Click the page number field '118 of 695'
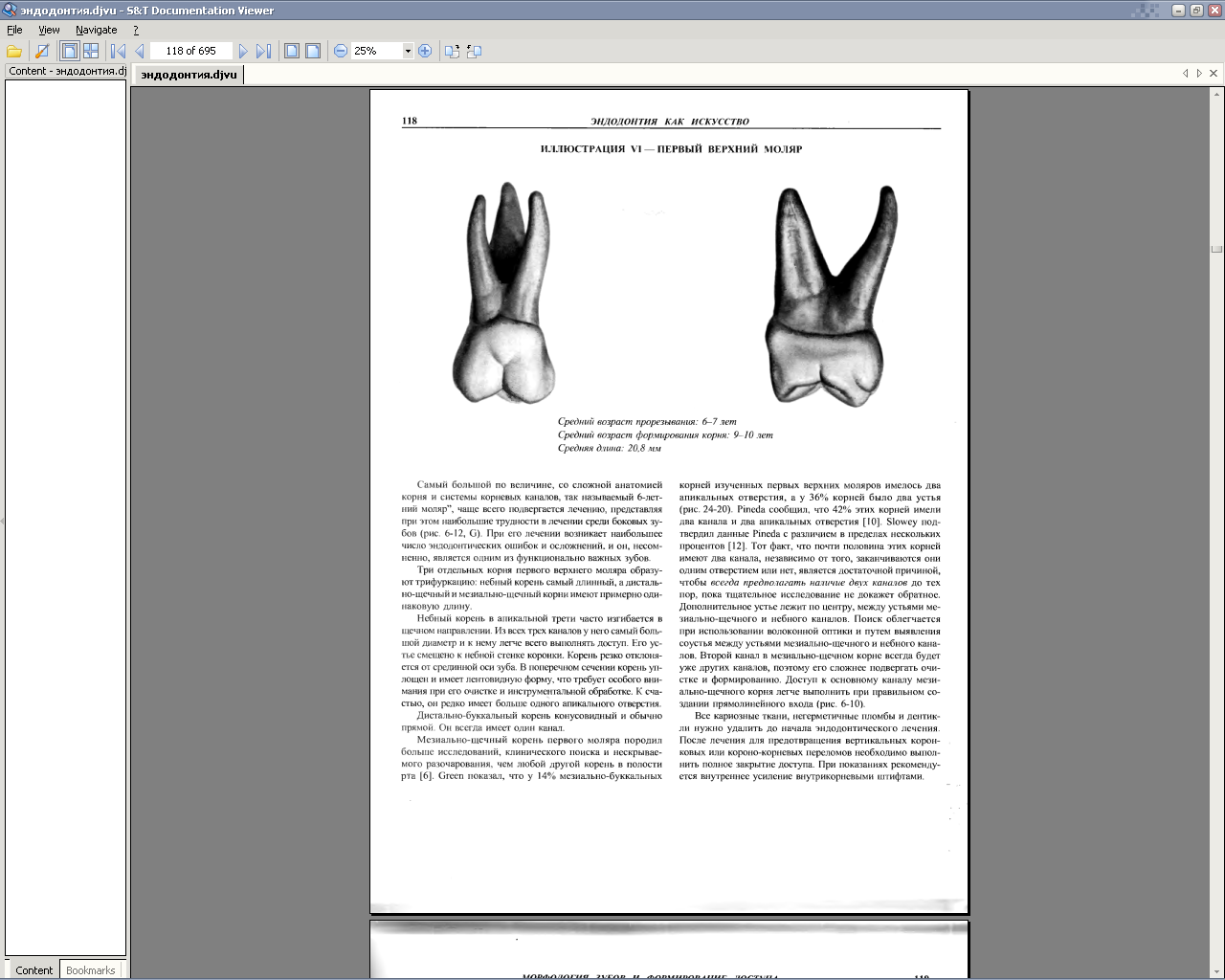The height and width of the screenshot is (980, 1225). click(x=191, y=51)
